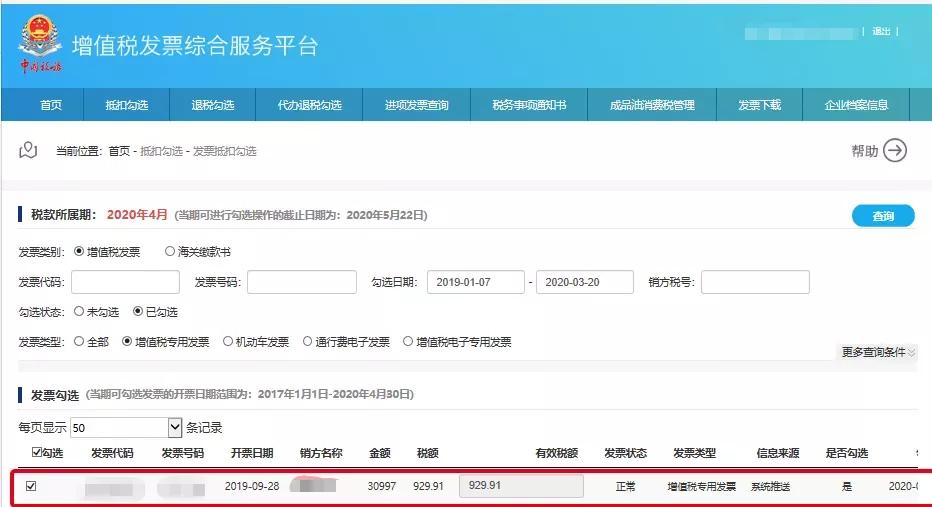
Task: Open help via the circled arrow icon
Action: (x=895, y=150)
